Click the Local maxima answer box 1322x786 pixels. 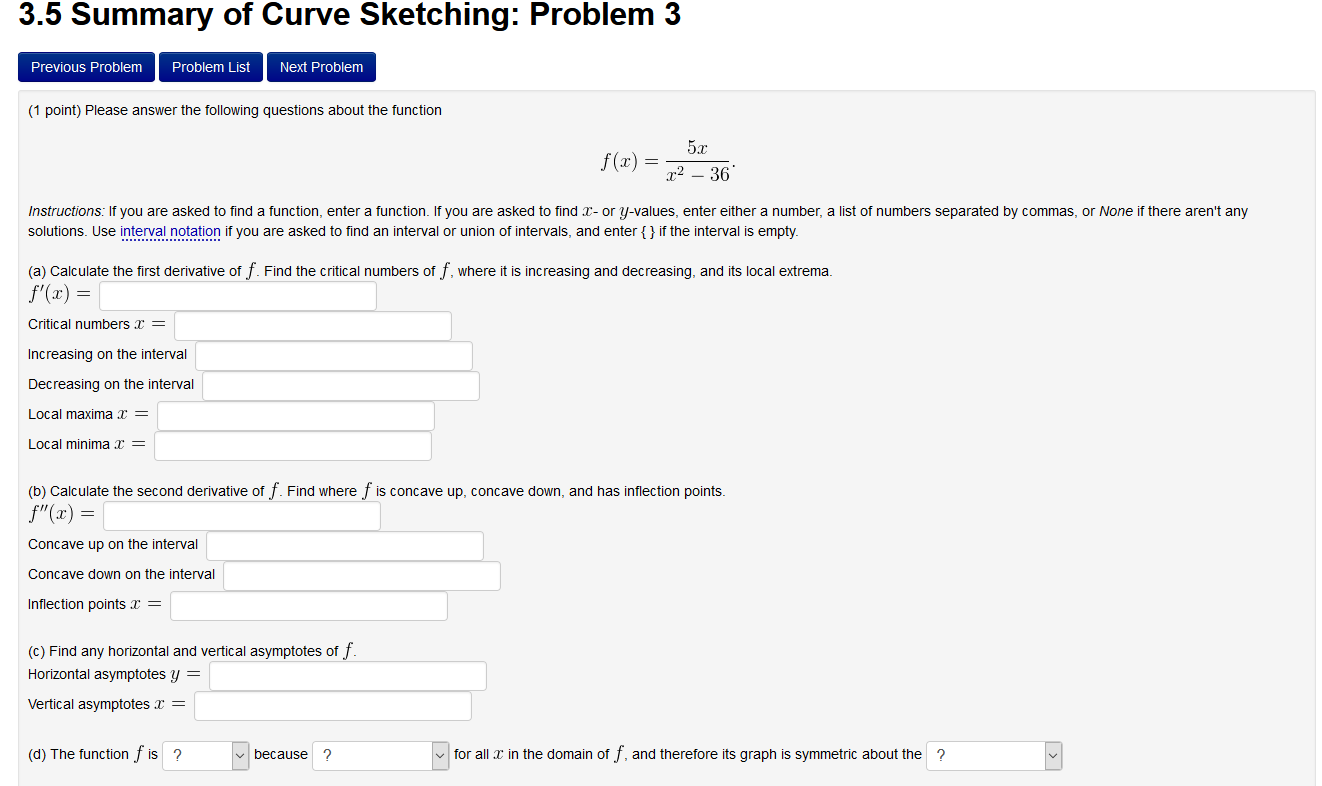point(295,415)
